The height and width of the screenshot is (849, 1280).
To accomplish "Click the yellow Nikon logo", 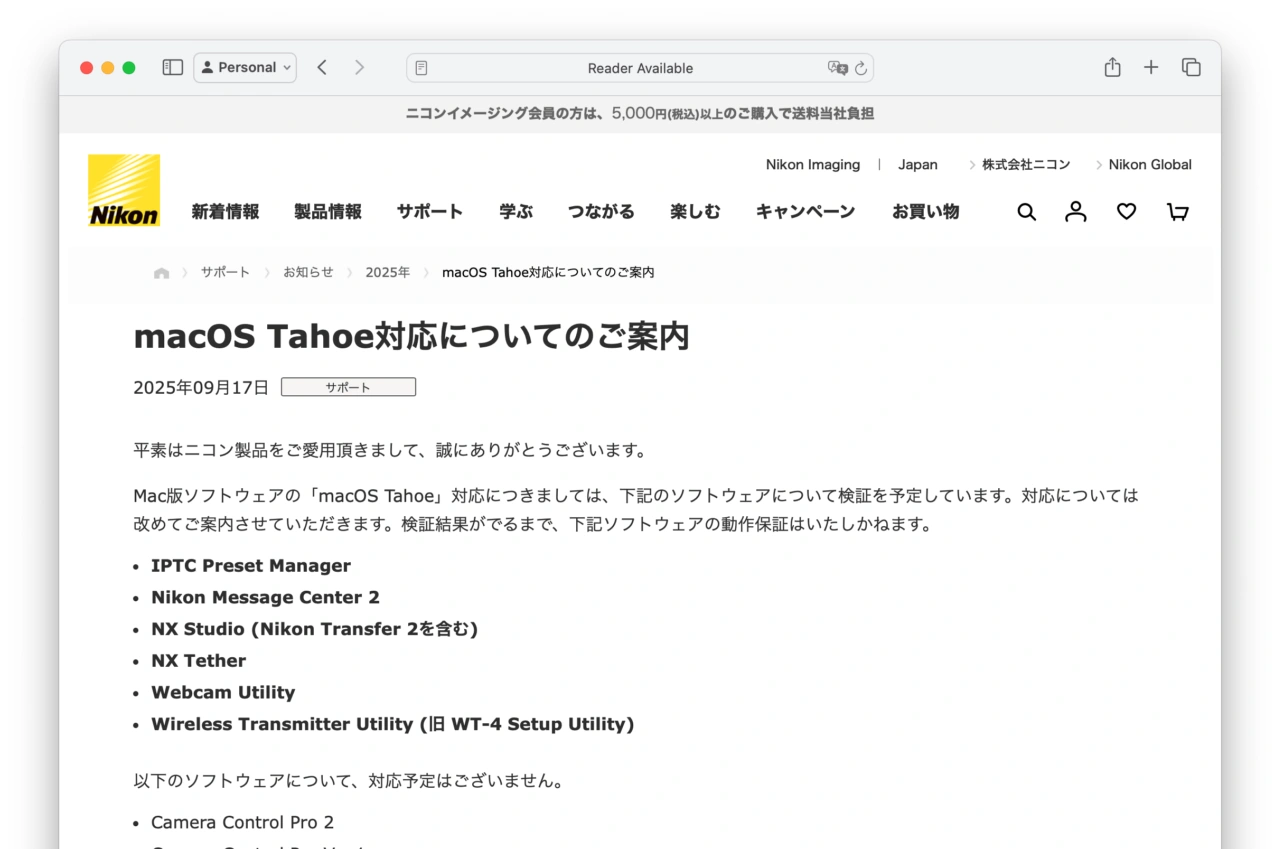I will pyautogui.click(x=123, y=190).
